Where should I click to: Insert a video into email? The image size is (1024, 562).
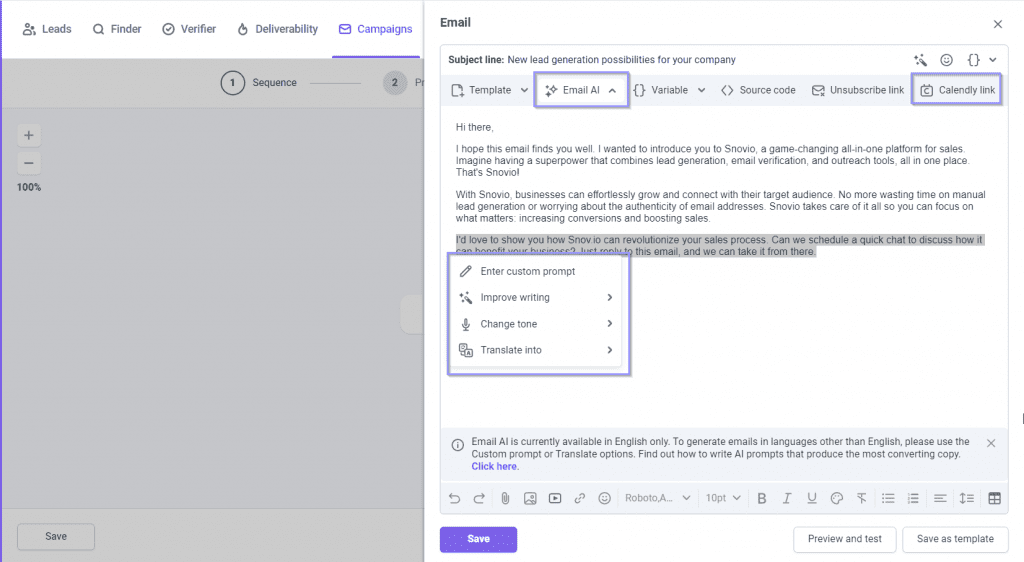(x=554, y=499)
